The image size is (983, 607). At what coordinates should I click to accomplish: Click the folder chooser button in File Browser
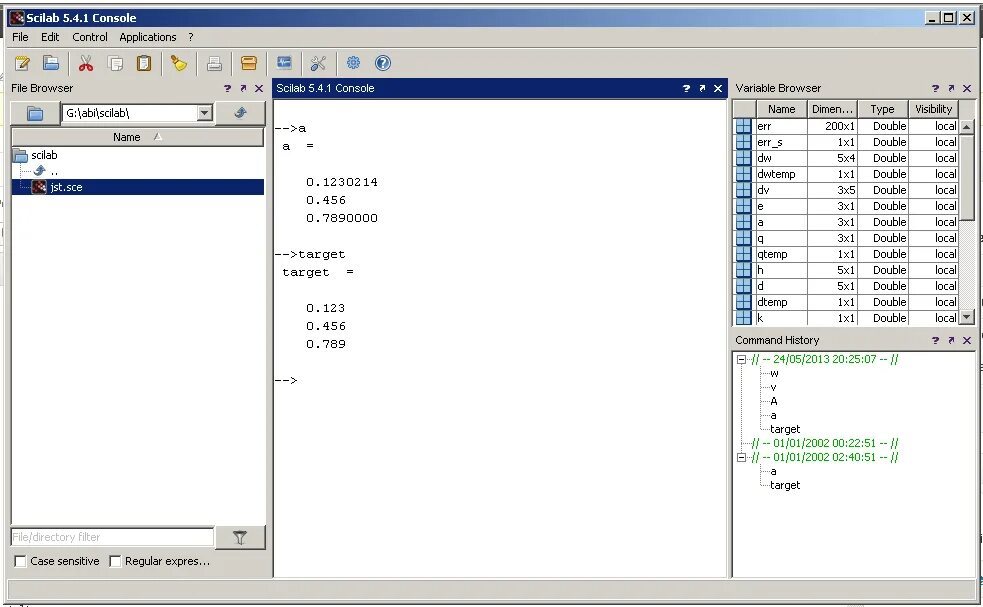coord(35,113)
